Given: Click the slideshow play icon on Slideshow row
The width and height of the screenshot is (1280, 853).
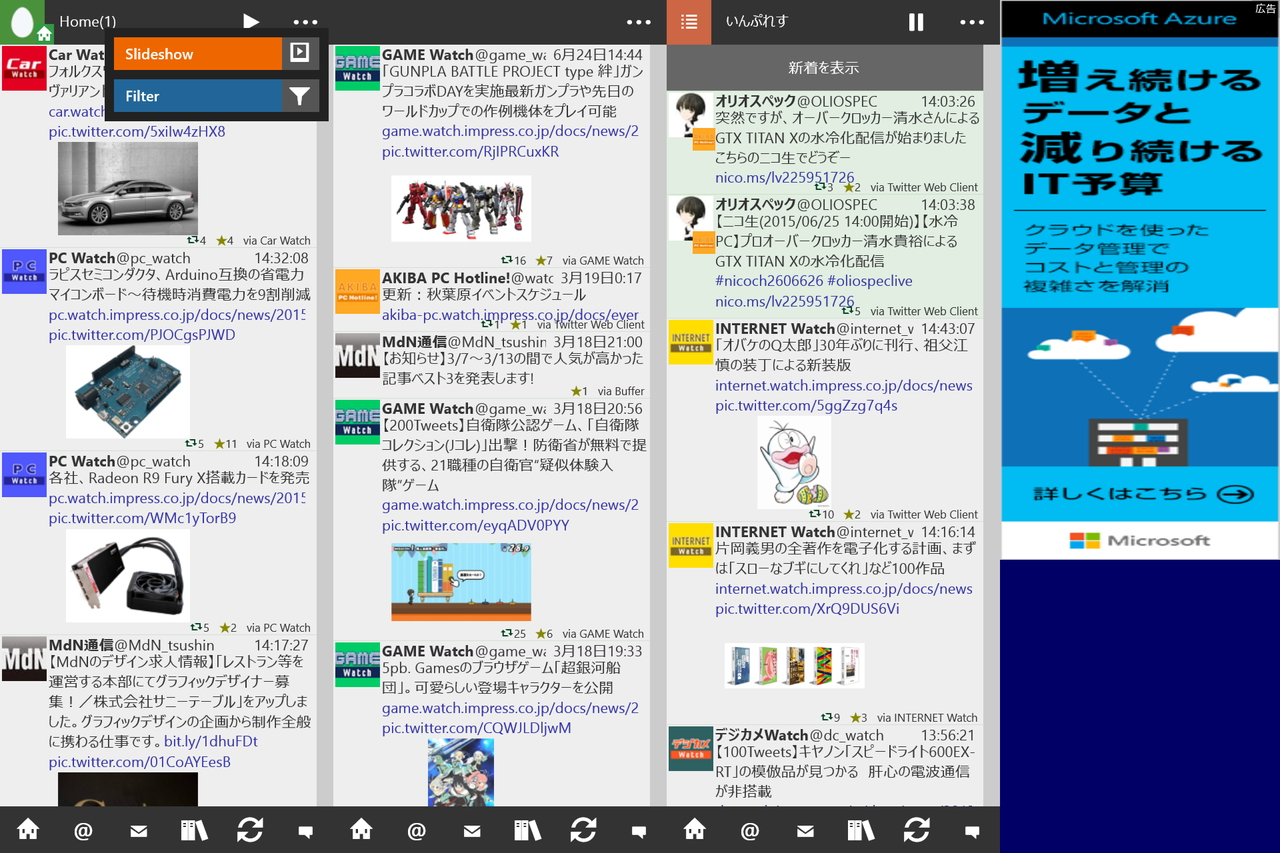Looking at the screenshot, I should tap(300, 54).
